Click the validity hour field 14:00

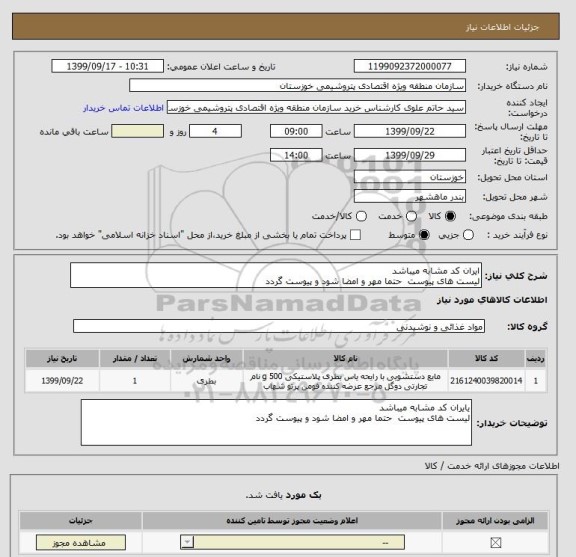point(296,155)
